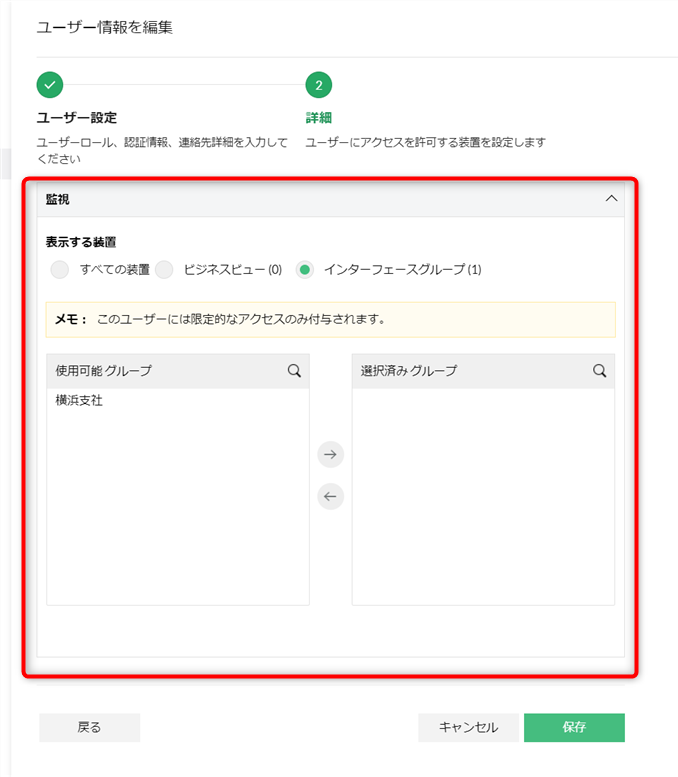Screen dimensions: 678x777
Task: Open the 詳細 step label
Action: 318,117
